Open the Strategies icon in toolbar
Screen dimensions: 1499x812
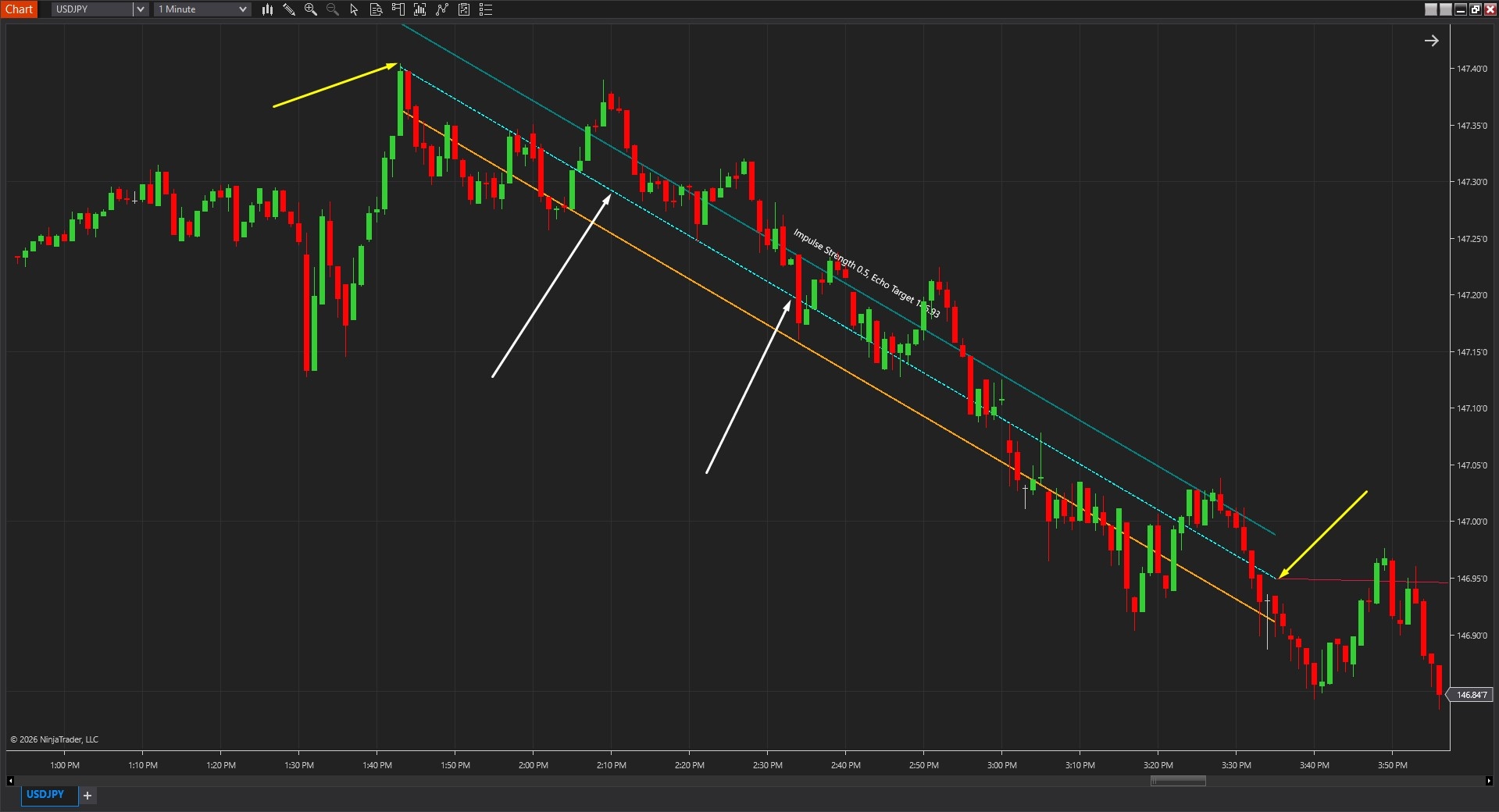click(442, 9)
